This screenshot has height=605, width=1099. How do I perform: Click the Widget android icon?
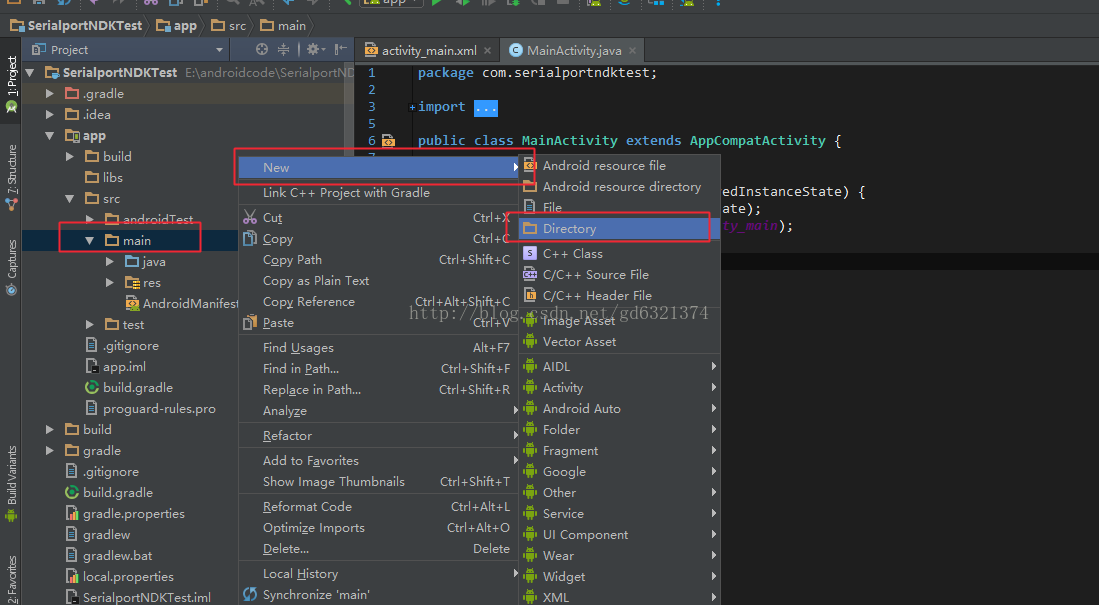coord(531,576)
